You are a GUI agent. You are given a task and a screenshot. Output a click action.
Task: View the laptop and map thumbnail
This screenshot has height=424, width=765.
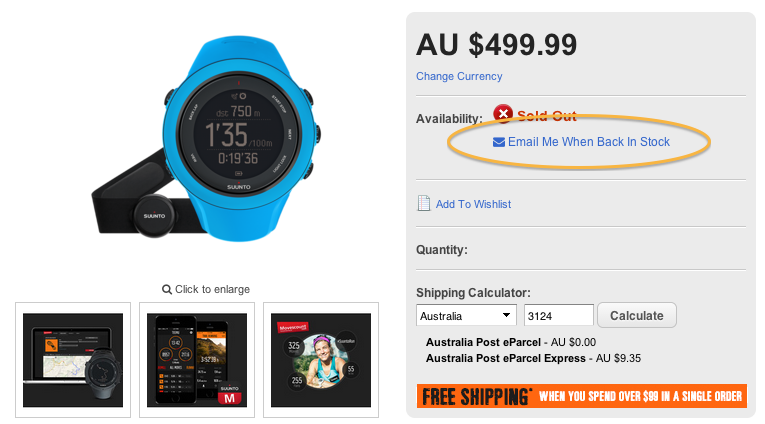[73, 360]
